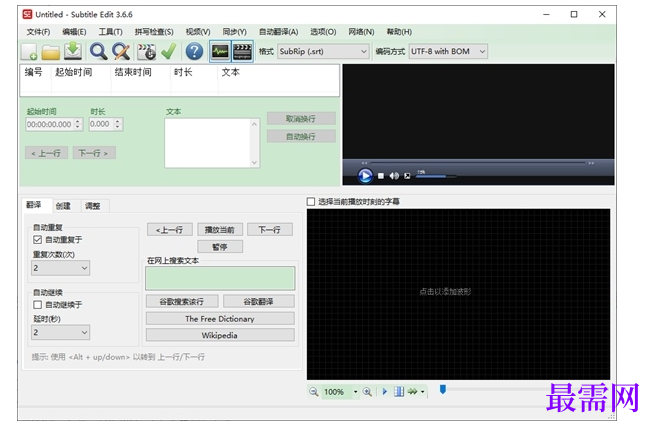Expand the 重复次数 dropdown
This screenshot has width=658, height=429.
coord(61,268)
